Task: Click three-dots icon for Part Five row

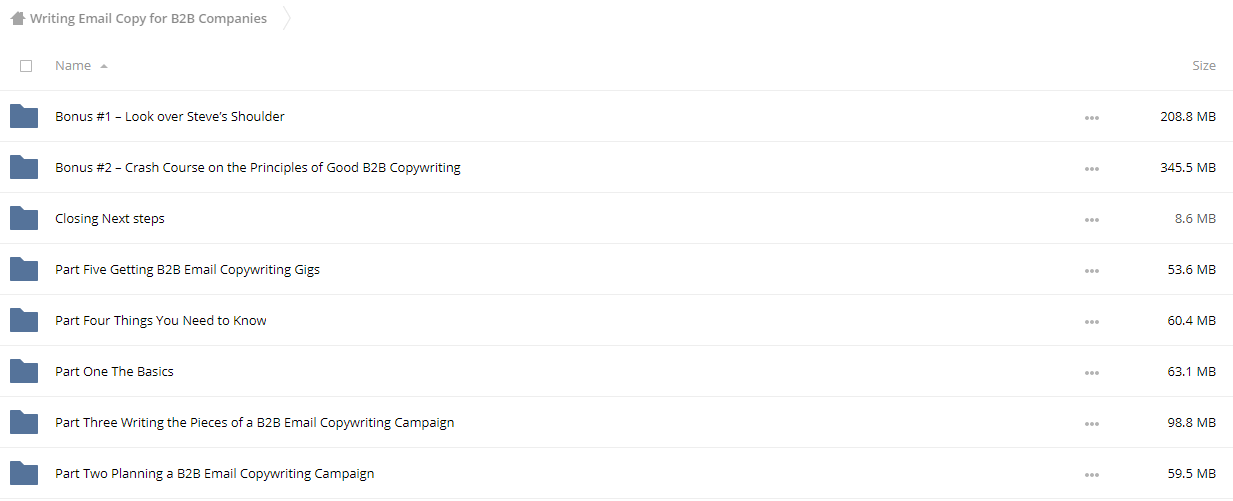Action: pyautogui.click(x=1092, y=271)
